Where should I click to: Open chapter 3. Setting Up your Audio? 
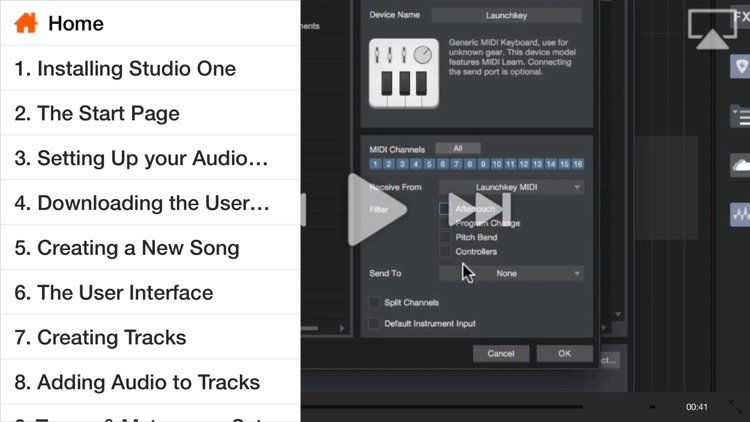(x=150, y=158)
